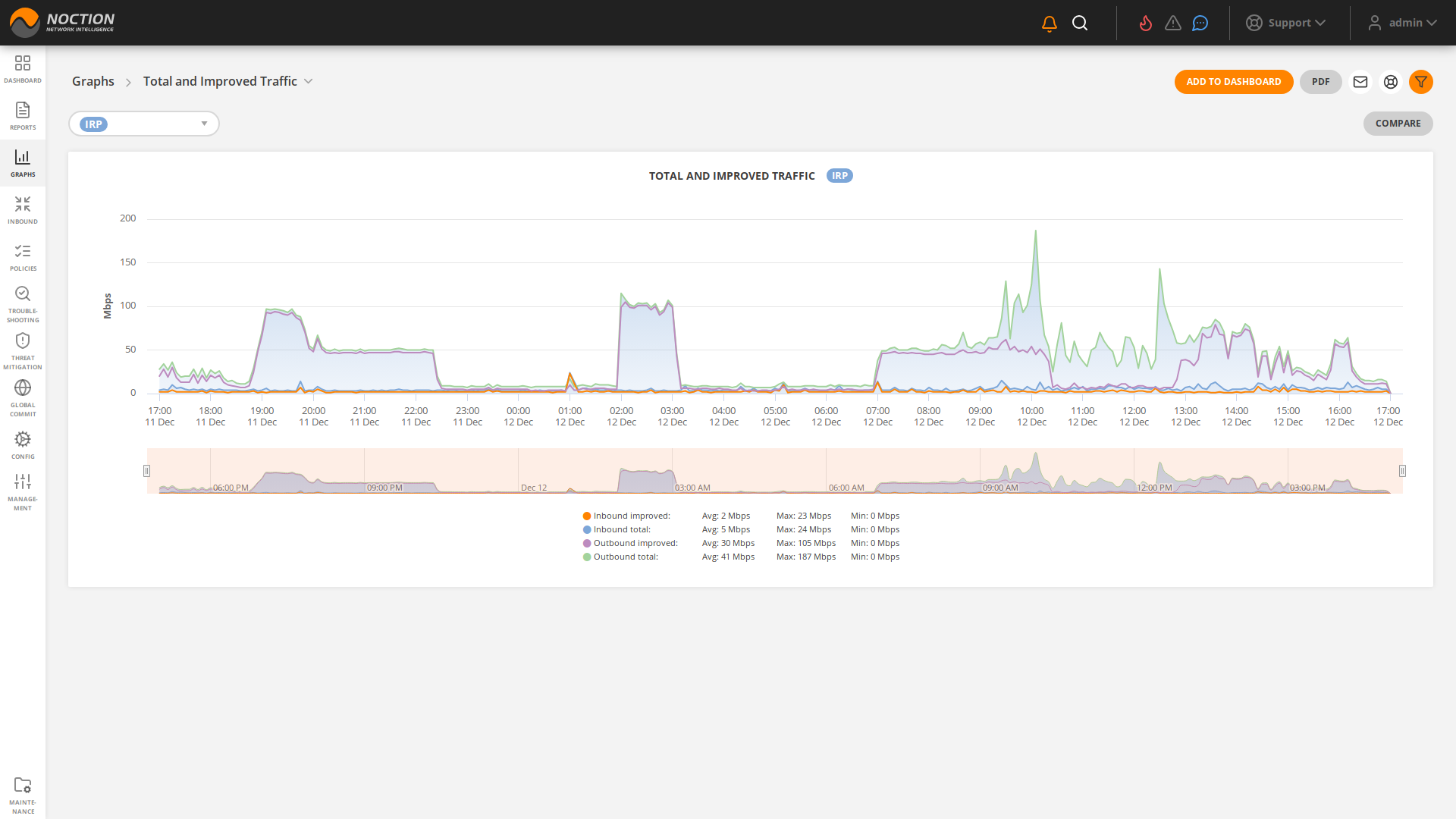Image resolution: width=1456 pixels, height=819 pixels.
Task: Open the Graphs section in the sidebar
Action: coord(23,163)
